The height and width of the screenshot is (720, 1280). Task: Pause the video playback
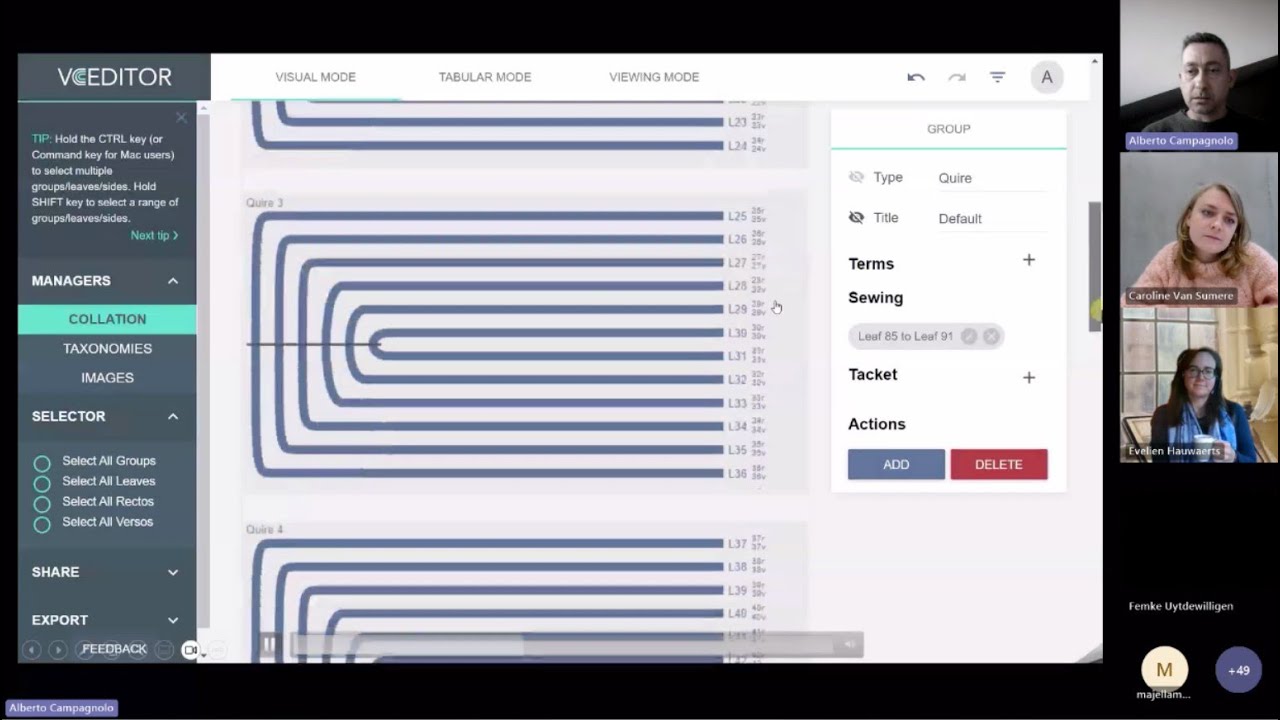pos(268,645)
